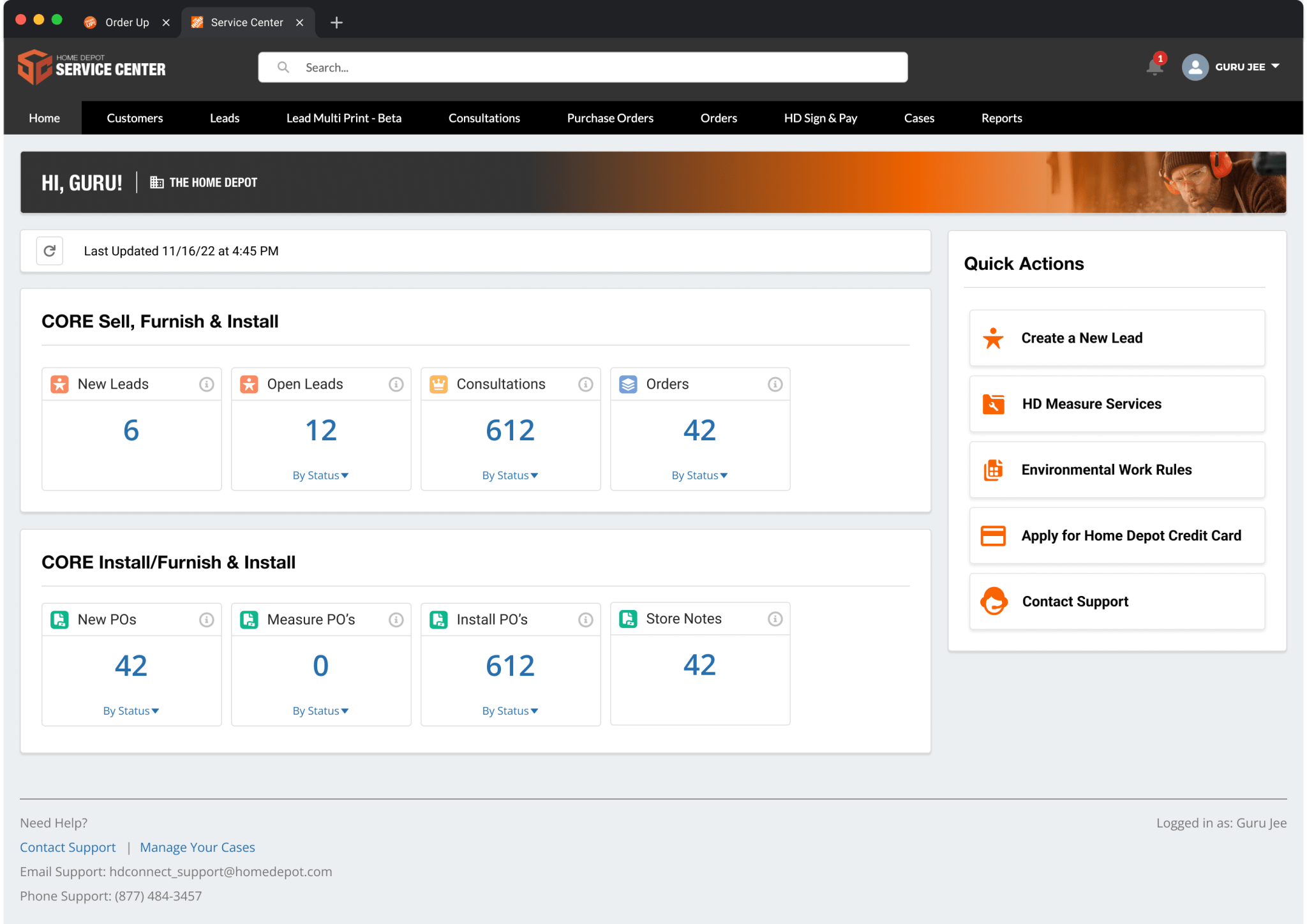Click the Consultations crown icon

pos(438,384)
